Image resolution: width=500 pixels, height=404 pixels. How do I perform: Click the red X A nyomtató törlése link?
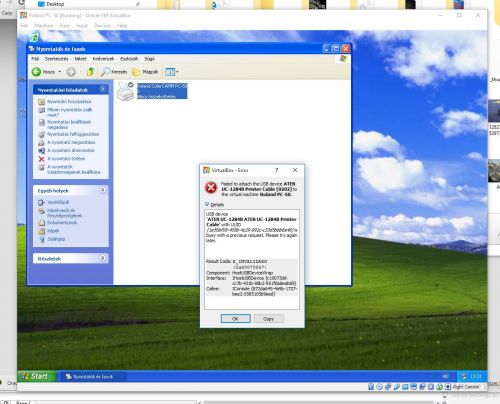pyautogui.click(x=66, y=159)
